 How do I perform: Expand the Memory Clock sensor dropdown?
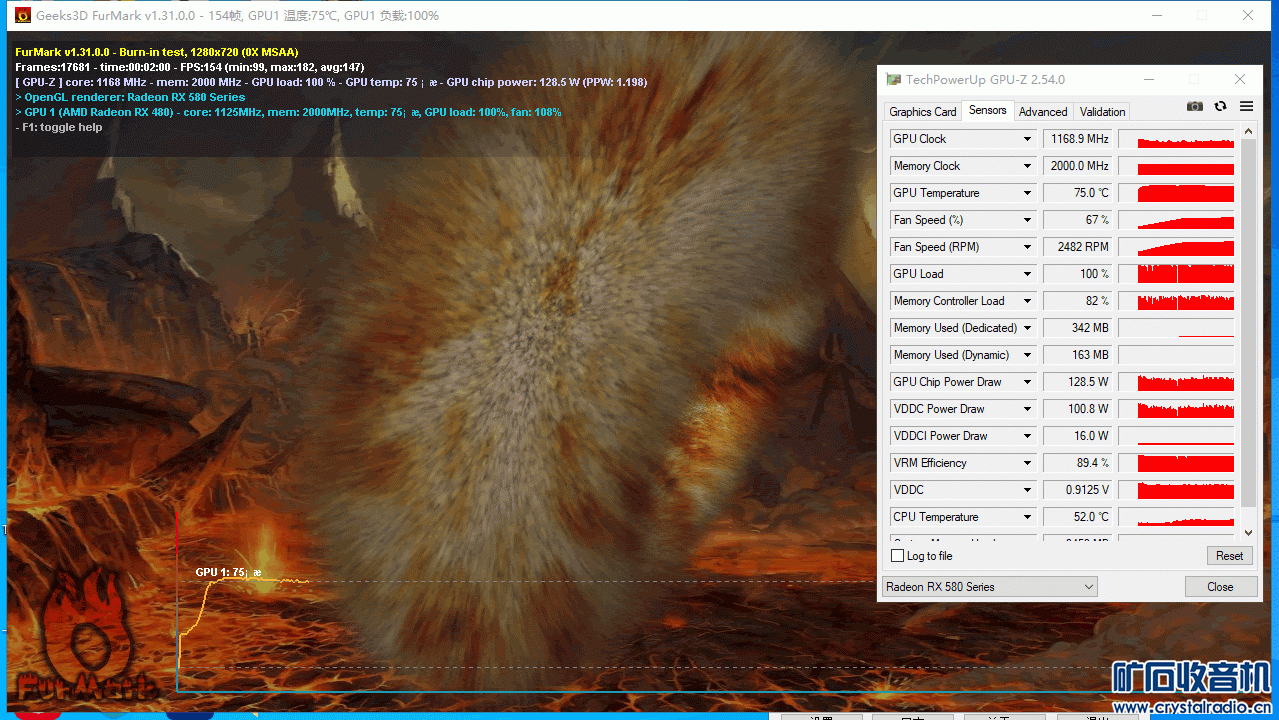point(1027,166)
